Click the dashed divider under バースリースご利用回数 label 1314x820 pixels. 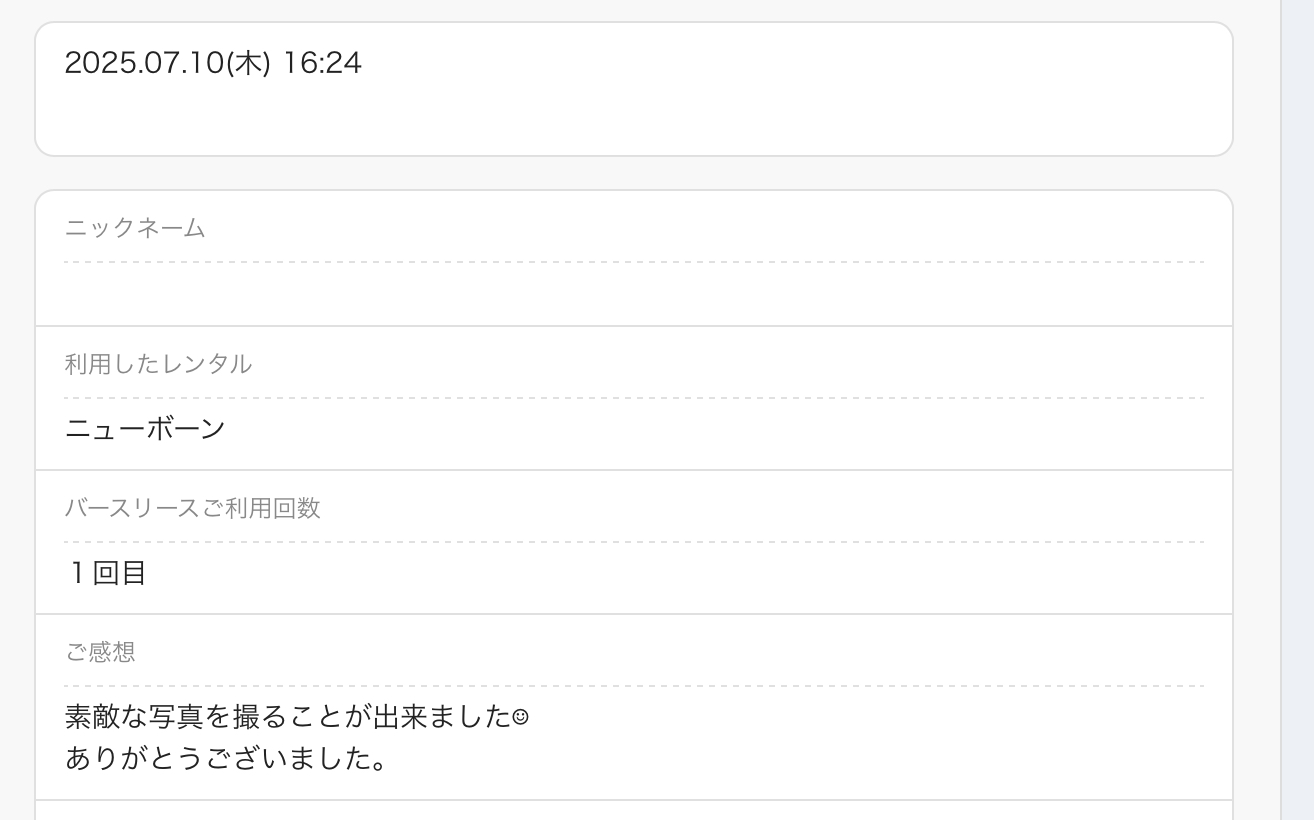pyautogui.click(x=634, y=542)
